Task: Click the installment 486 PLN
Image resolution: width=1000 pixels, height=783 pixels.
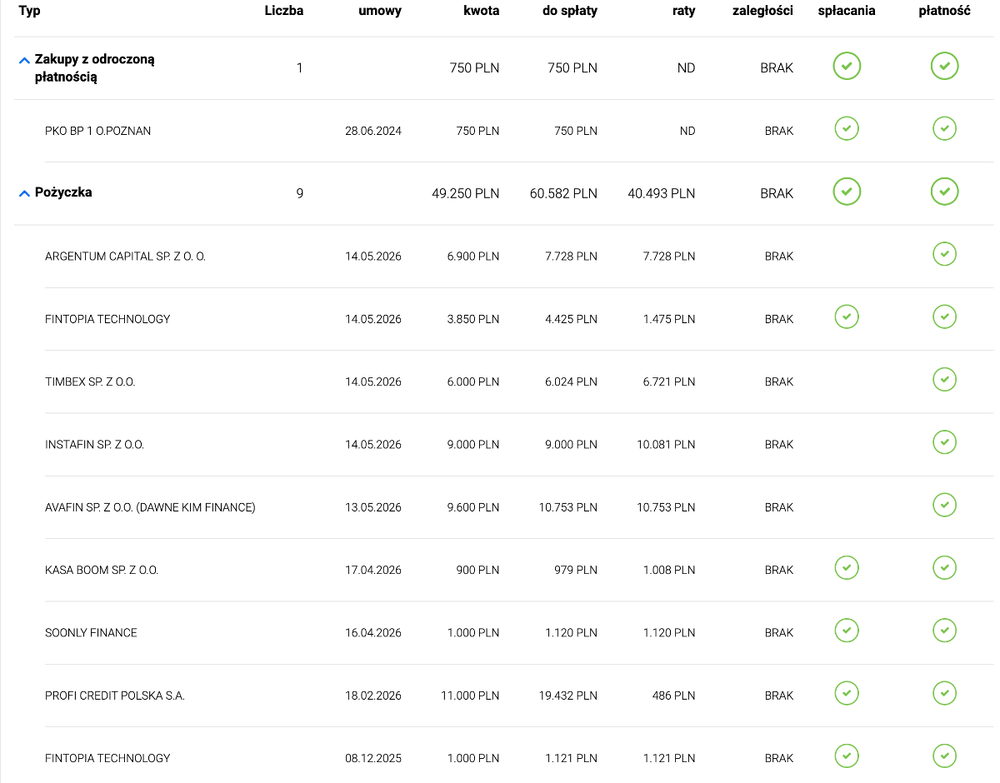Action: [x=673, y=696]
